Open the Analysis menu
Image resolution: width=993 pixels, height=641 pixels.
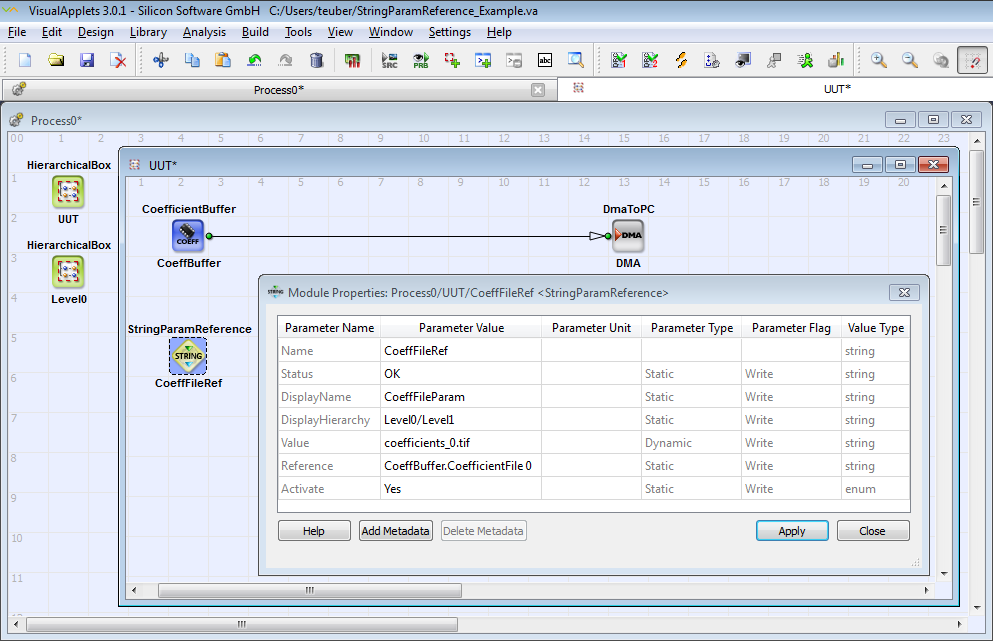click(204, 32)
